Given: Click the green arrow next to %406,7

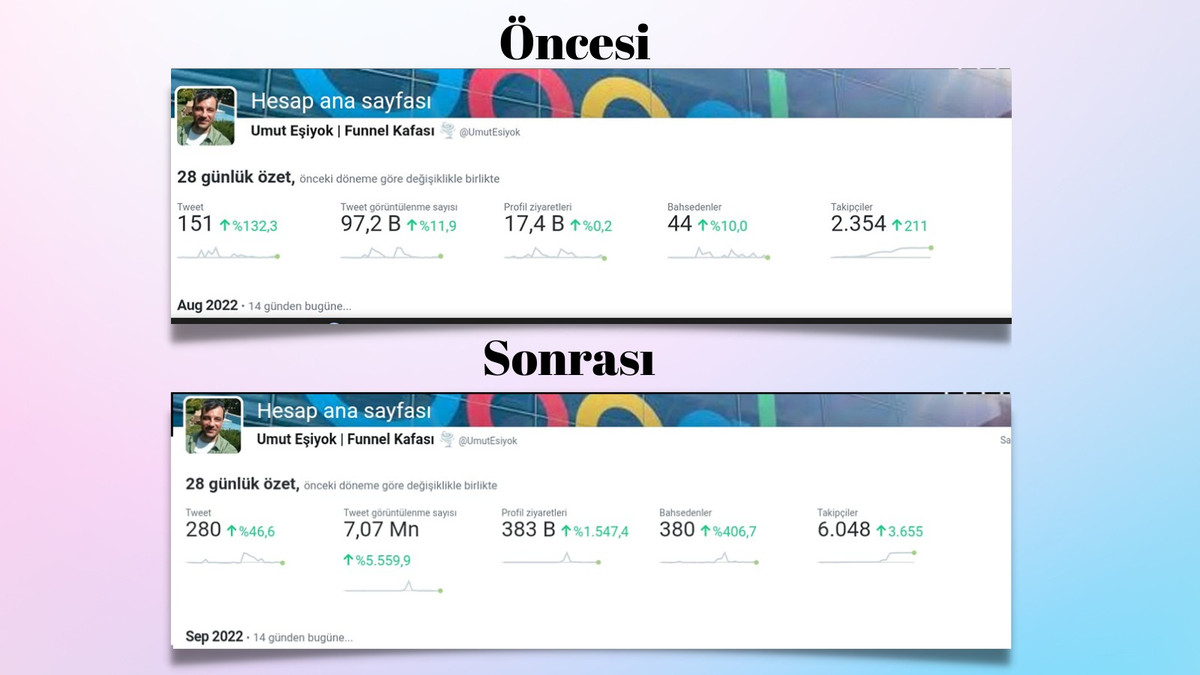Looking at the screenshot, I should (707, 531).
